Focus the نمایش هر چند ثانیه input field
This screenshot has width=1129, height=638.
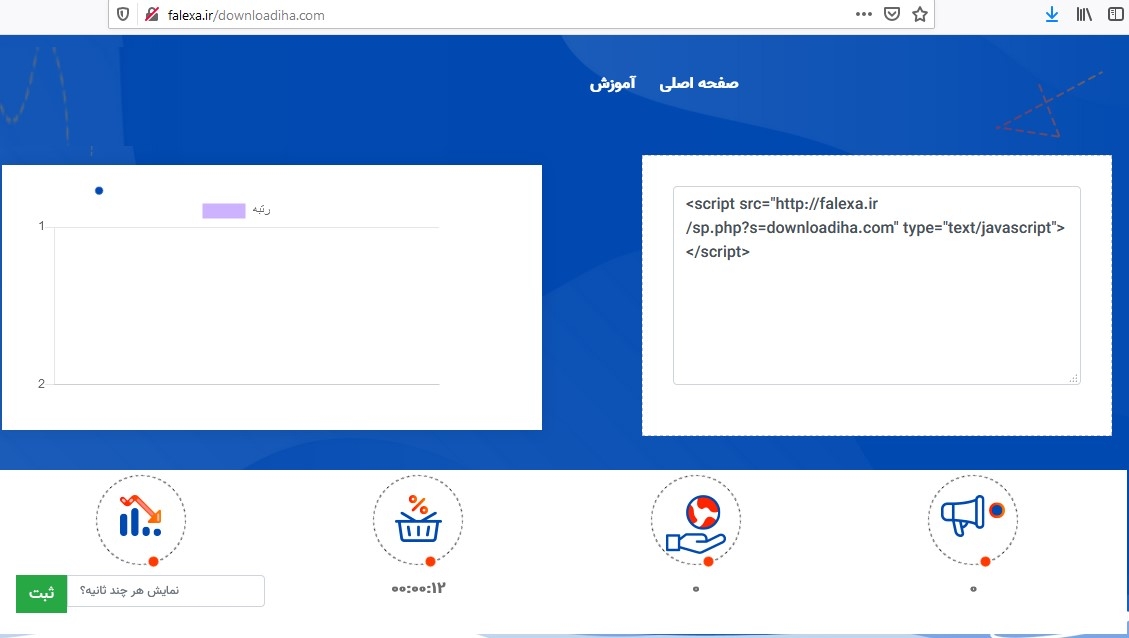[x=165, y=591]
